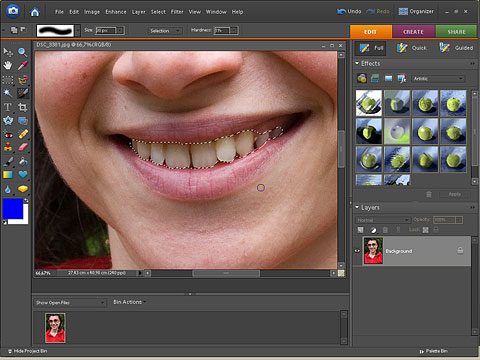Select the Zoom magnifier tool

point(22,52)
